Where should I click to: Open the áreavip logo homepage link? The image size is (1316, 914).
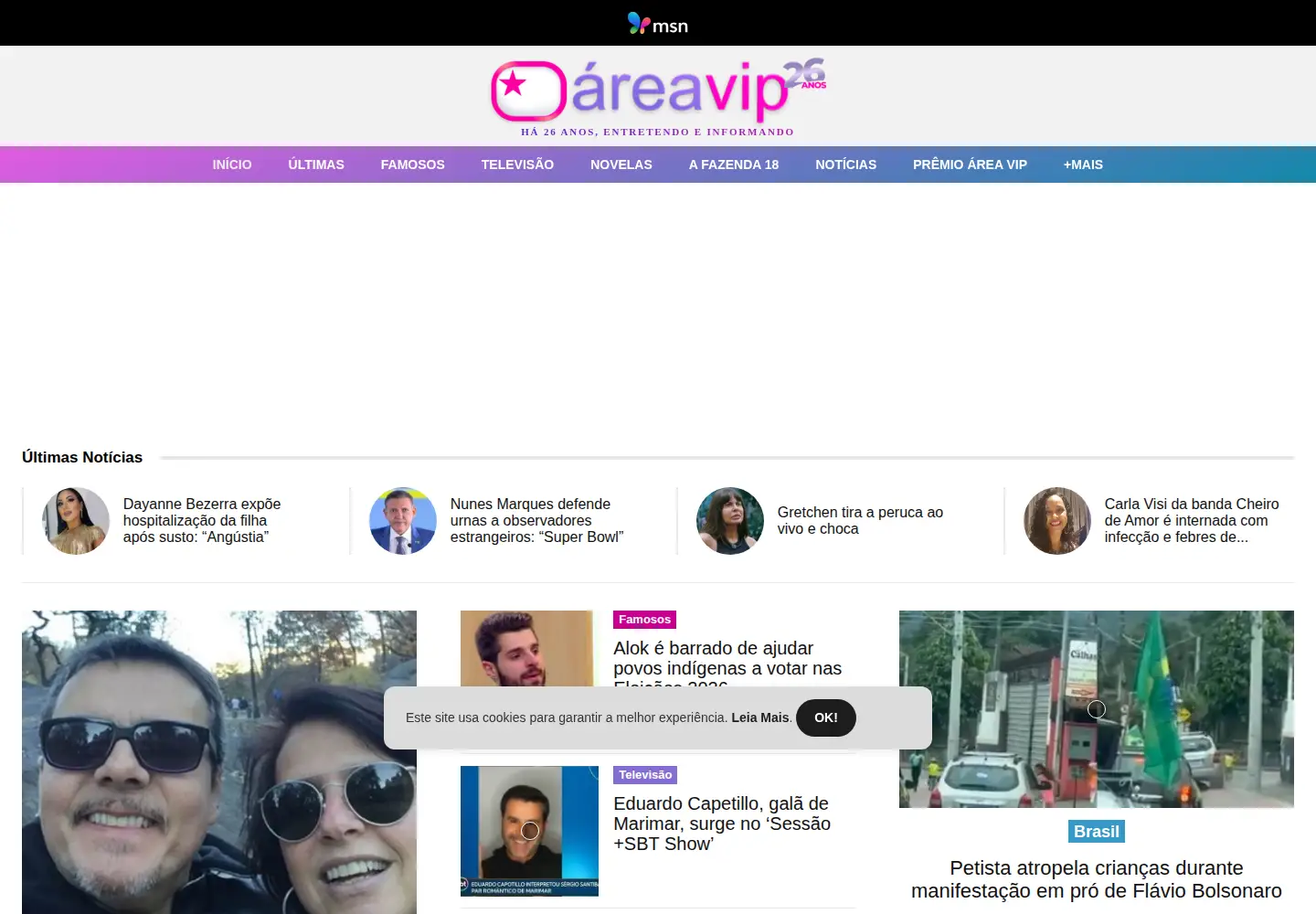(658, 91)
